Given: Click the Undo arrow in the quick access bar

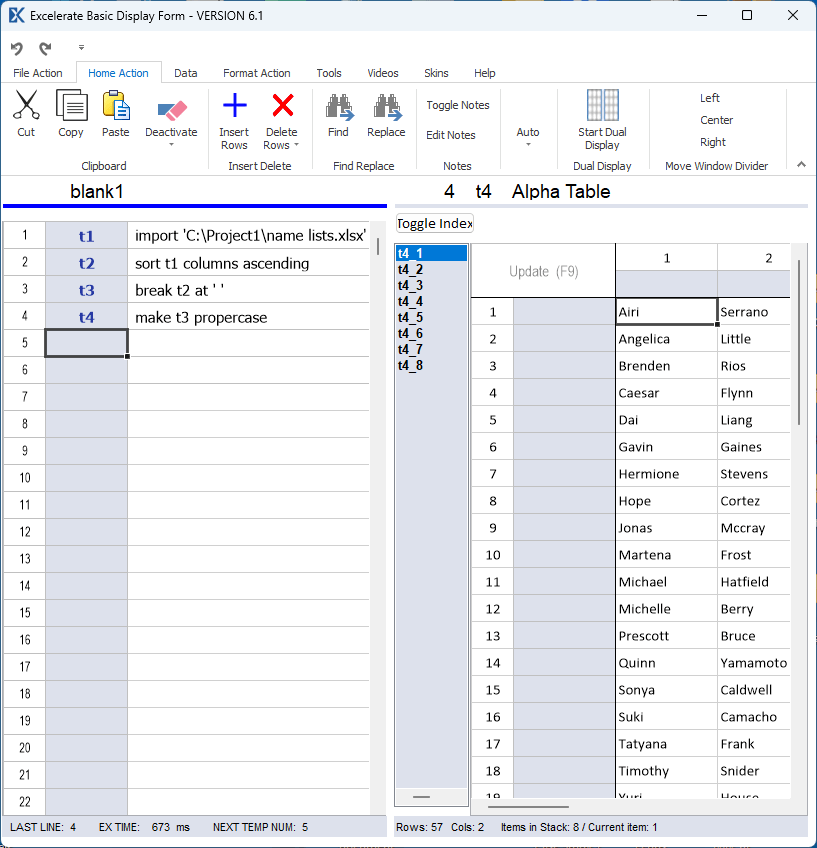Looking at the screenshot, I should coord(17,48).
